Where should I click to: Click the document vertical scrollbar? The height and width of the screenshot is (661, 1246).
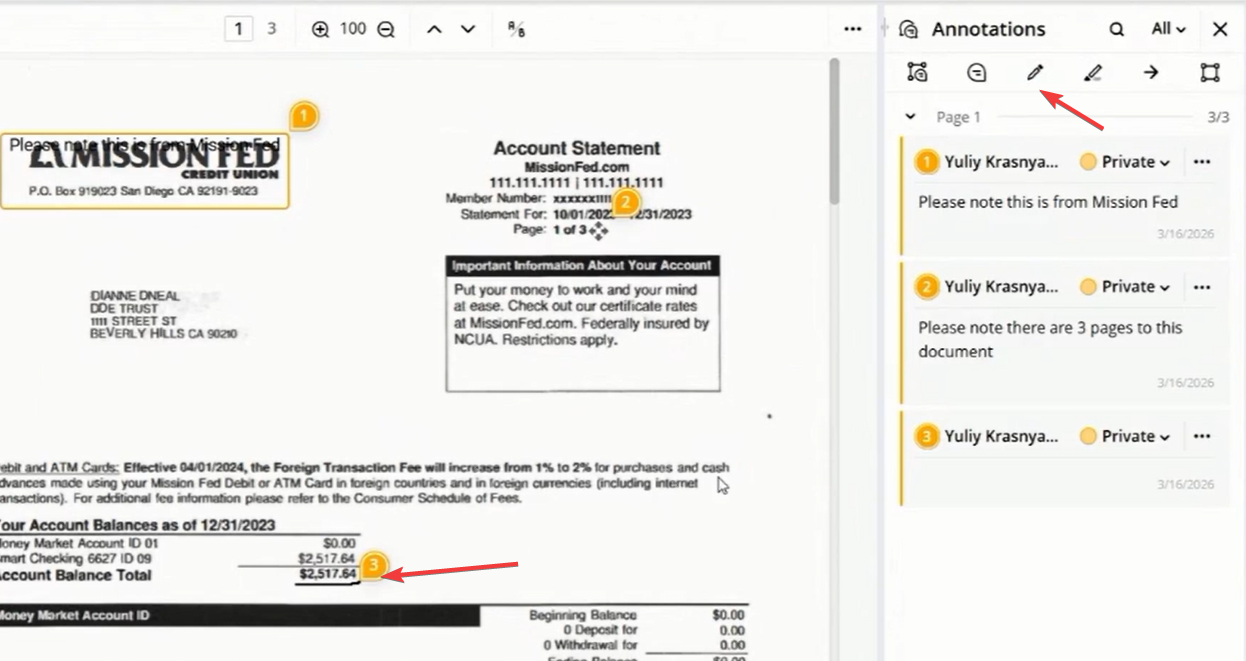pos(834,130)
